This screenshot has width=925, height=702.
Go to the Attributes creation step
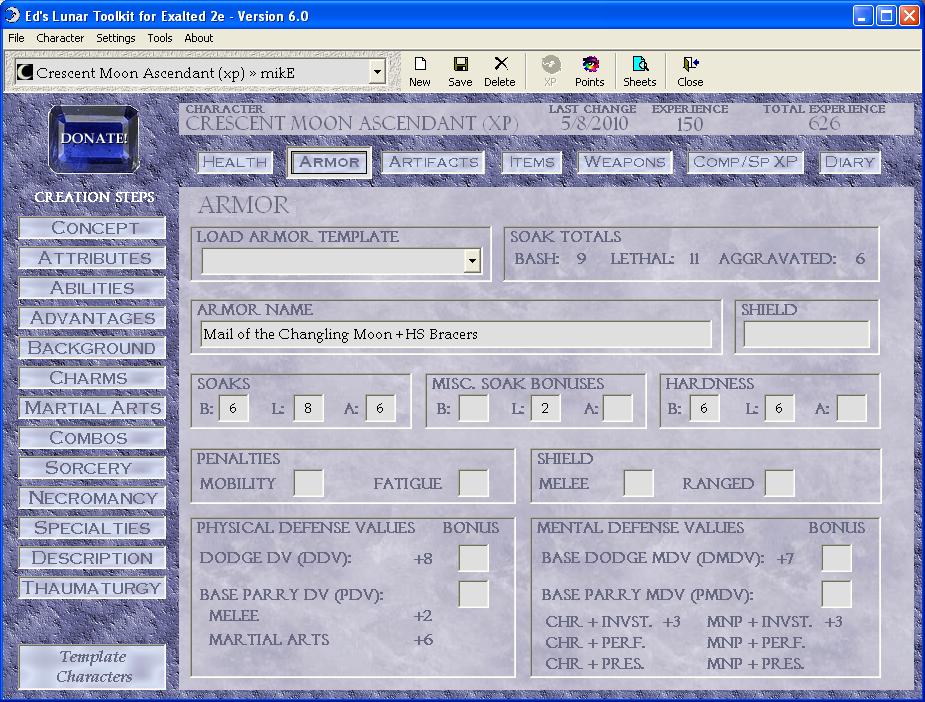coord(92,258)
